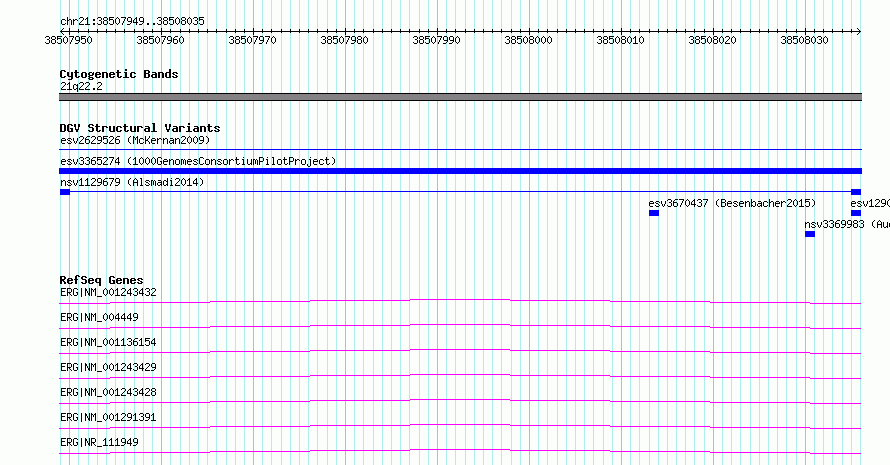Click the DGV Structural Variants track title
This screenshot has height=465, width=890.
coord(140,128)
